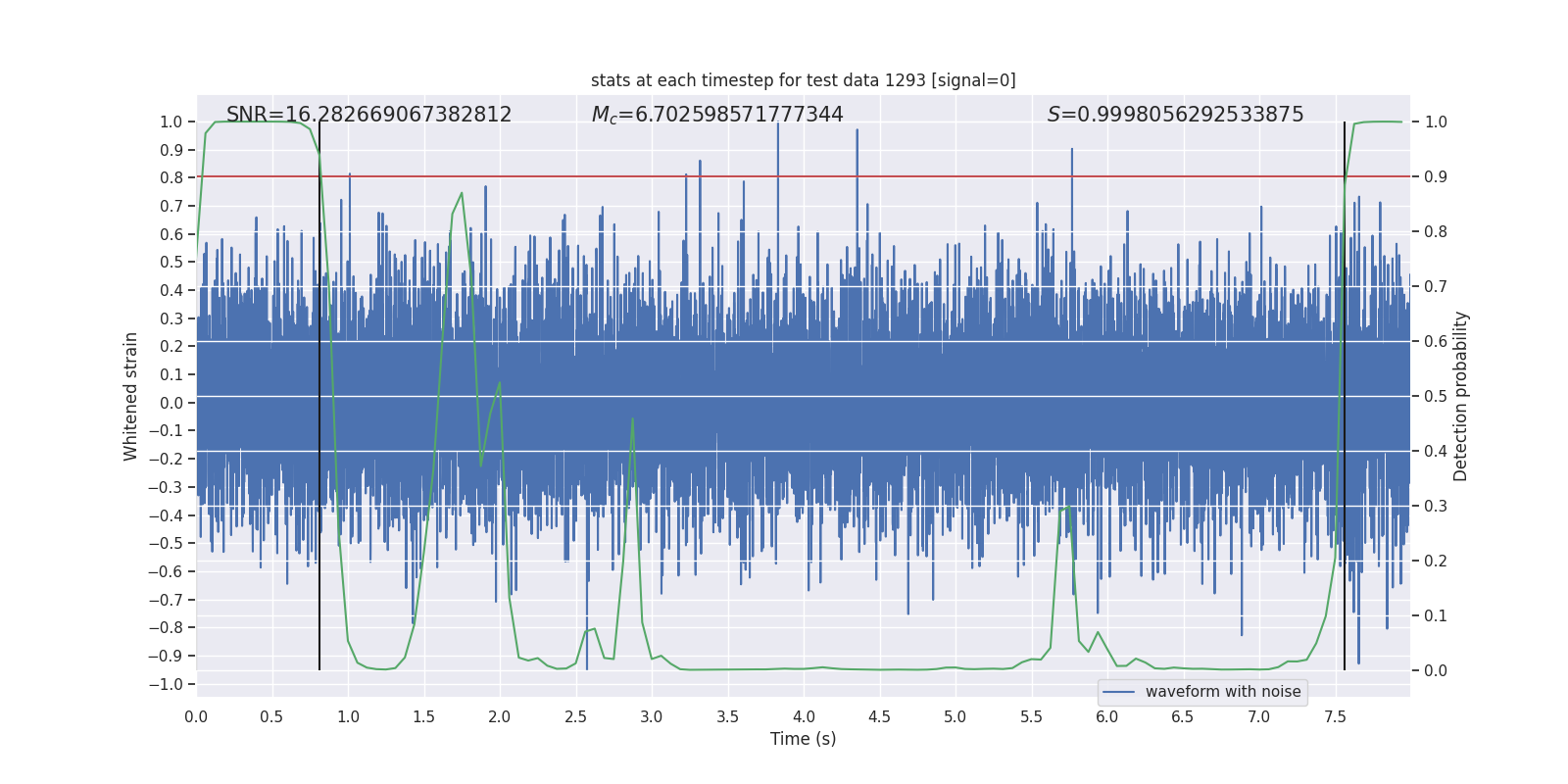Click the blue line sample in the legend
Image resolution: width=1568 pixels, height=784 pixels.
(x=1119, y=692)
